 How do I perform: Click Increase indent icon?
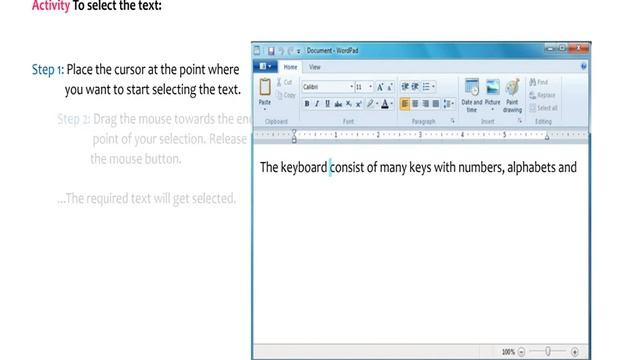coord(415,87)
